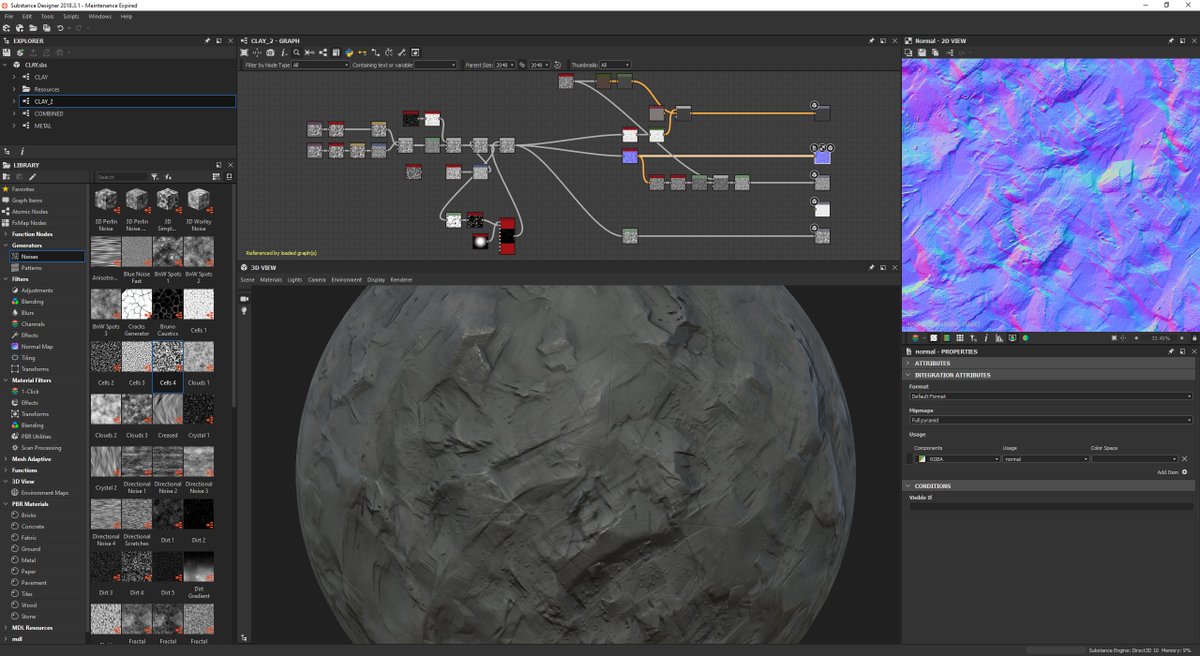Open Containing text or variable dropdown
Screen dimensions: 1200x656
pos(436,65)
